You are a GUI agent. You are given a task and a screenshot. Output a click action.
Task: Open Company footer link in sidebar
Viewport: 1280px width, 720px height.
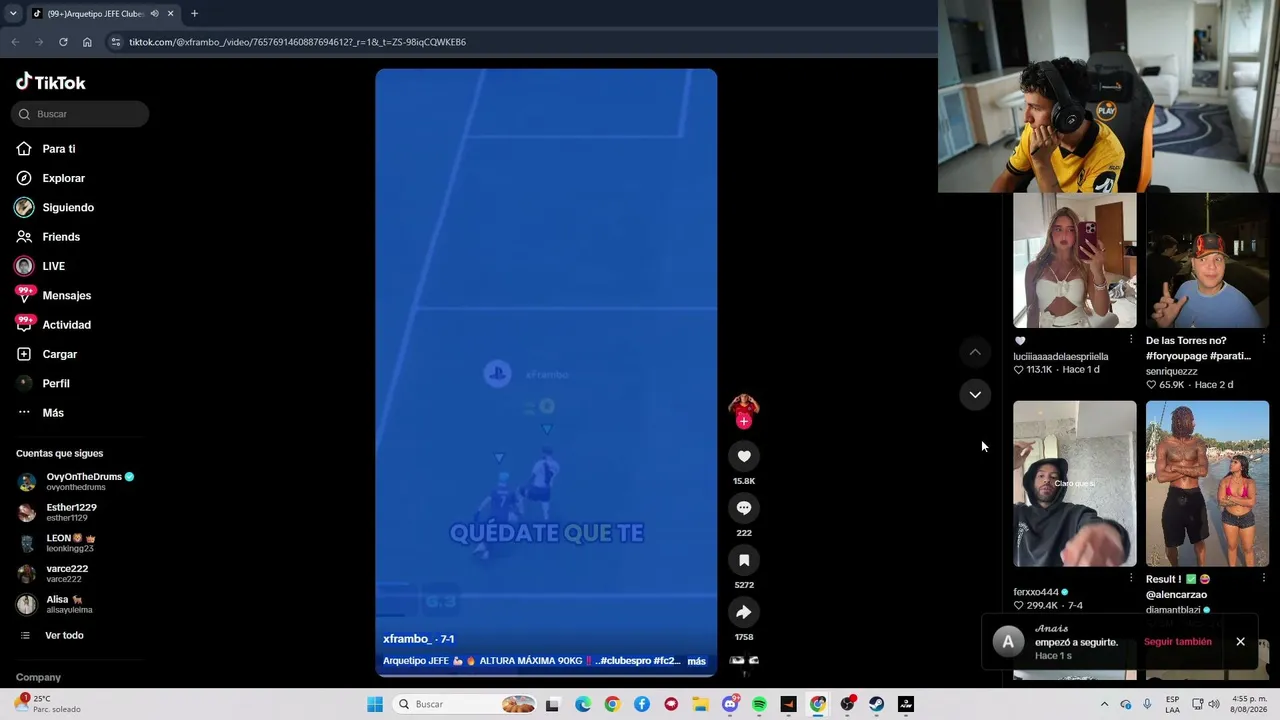point(38,677)
